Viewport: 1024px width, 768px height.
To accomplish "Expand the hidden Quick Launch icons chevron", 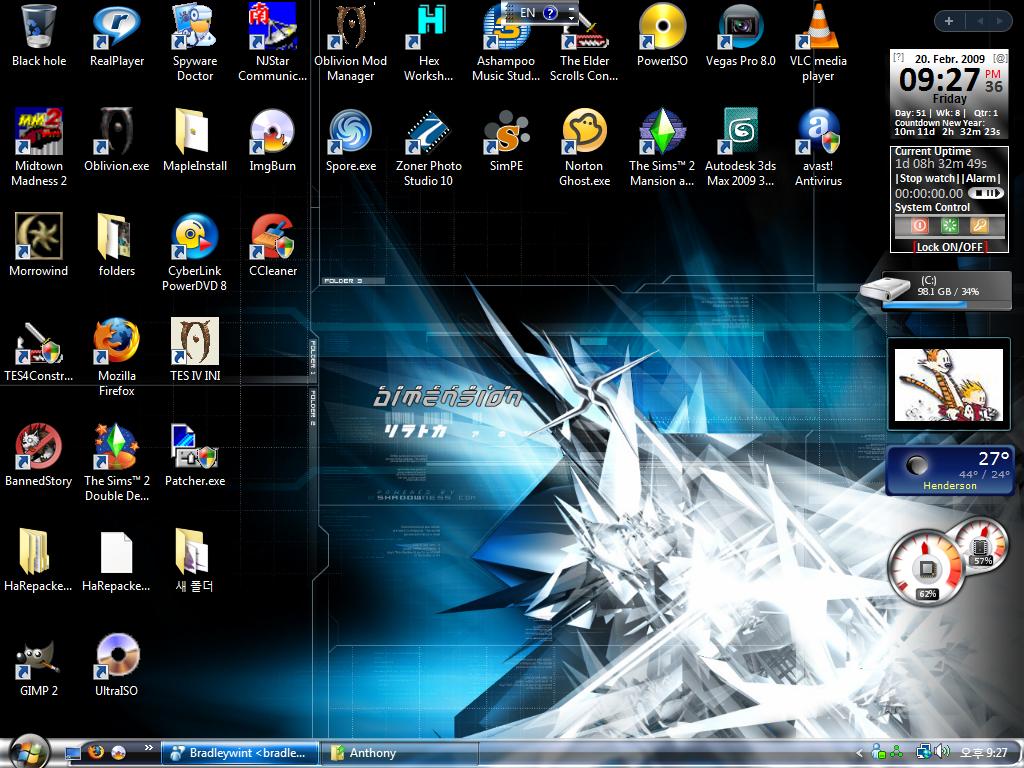I will click(x=149, y=747).
